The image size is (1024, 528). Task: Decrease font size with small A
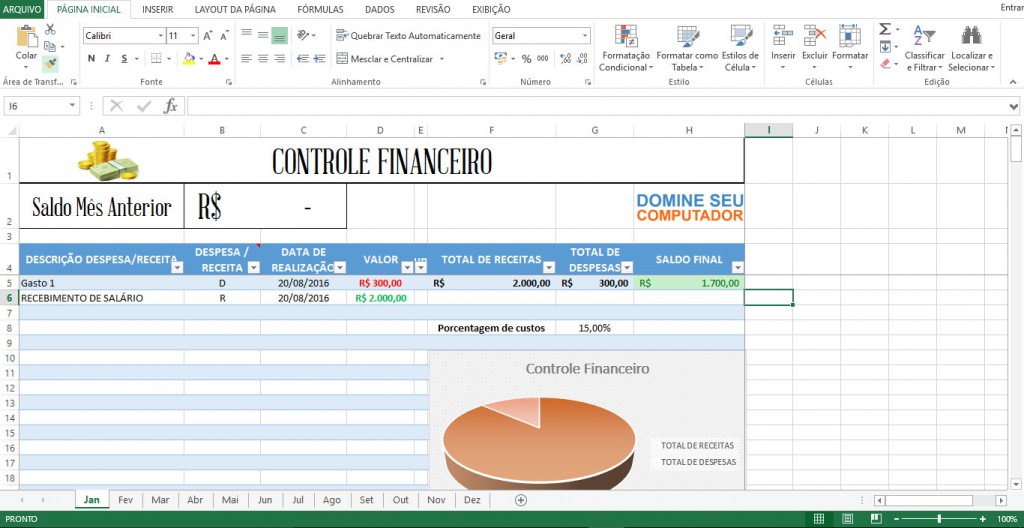(x=224, y=36)
